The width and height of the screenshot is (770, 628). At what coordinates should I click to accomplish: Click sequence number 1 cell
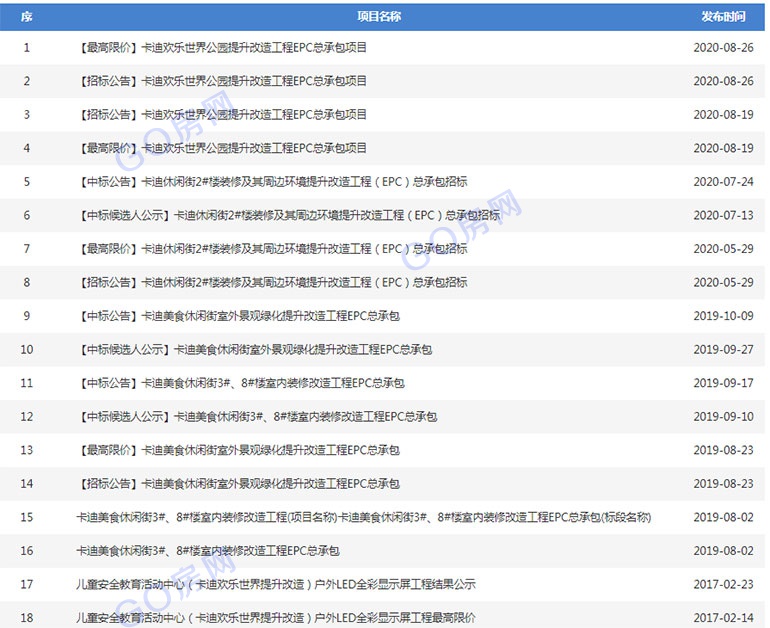pos(27,48)
